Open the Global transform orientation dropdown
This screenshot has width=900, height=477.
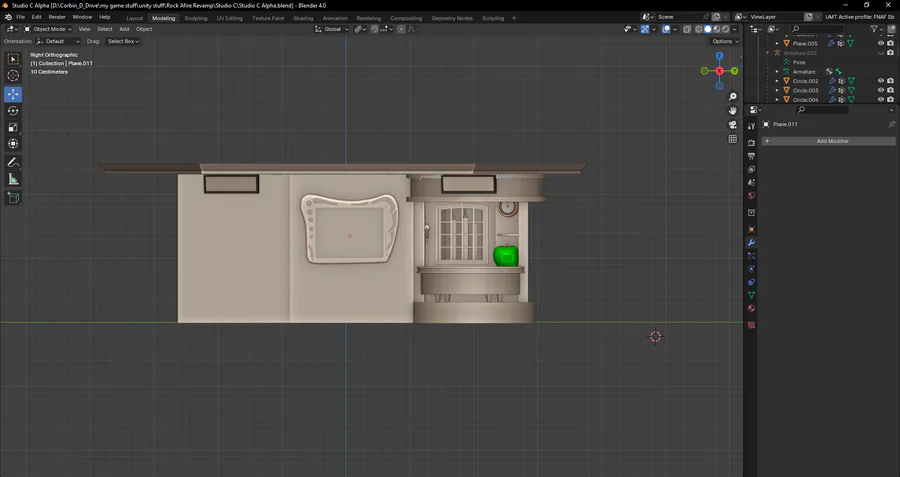333,29
